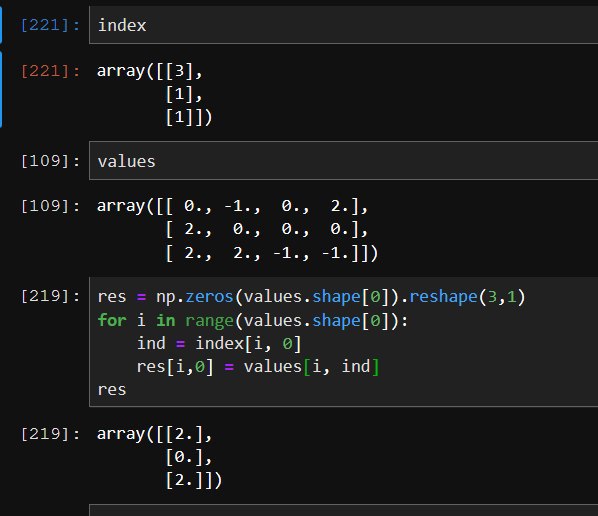Click the '[2.]])' result output line

pyautogui.click(x=193, y=481)
